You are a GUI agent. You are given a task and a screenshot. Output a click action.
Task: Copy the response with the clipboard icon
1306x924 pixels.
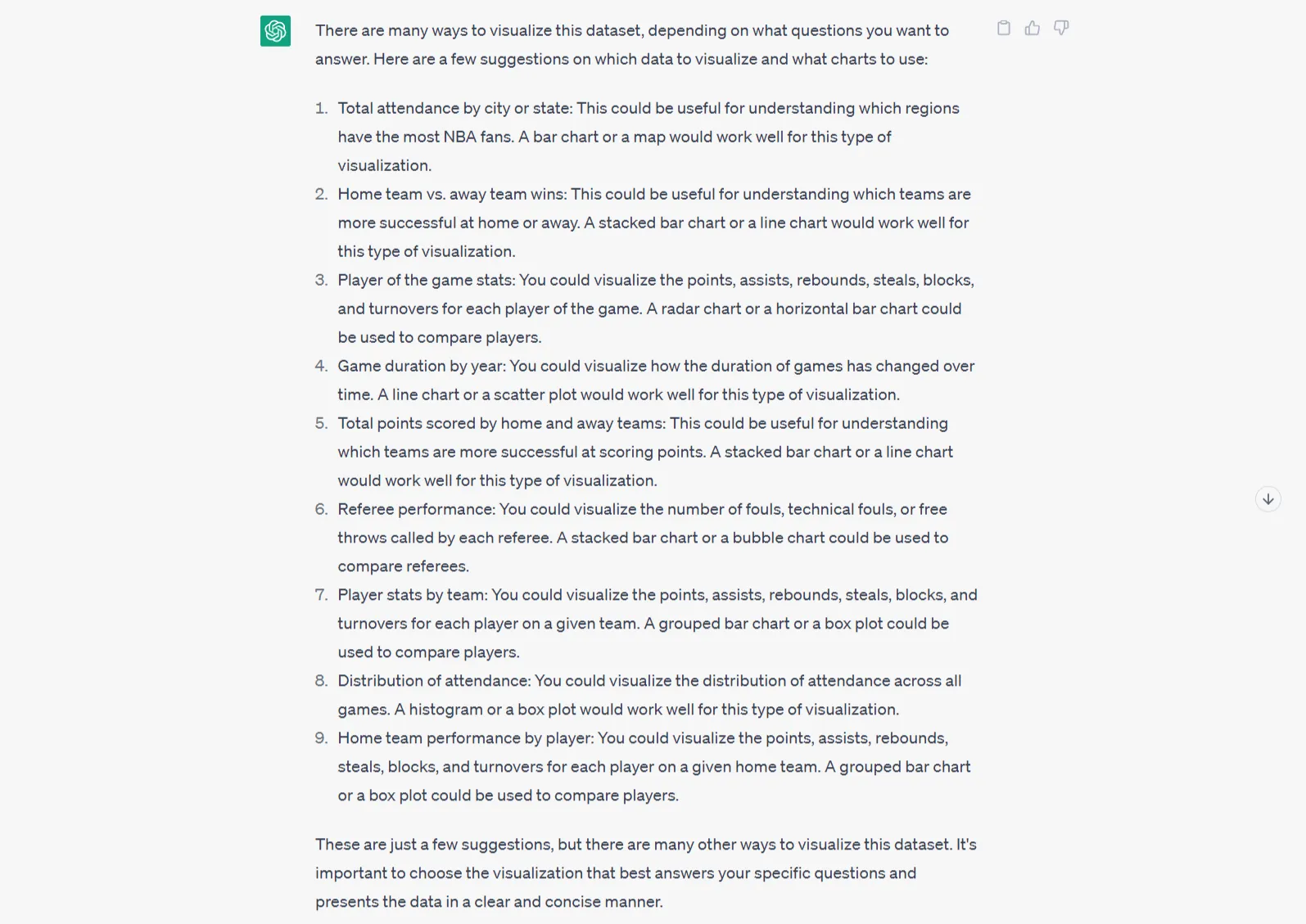[x=1003, y=29]
